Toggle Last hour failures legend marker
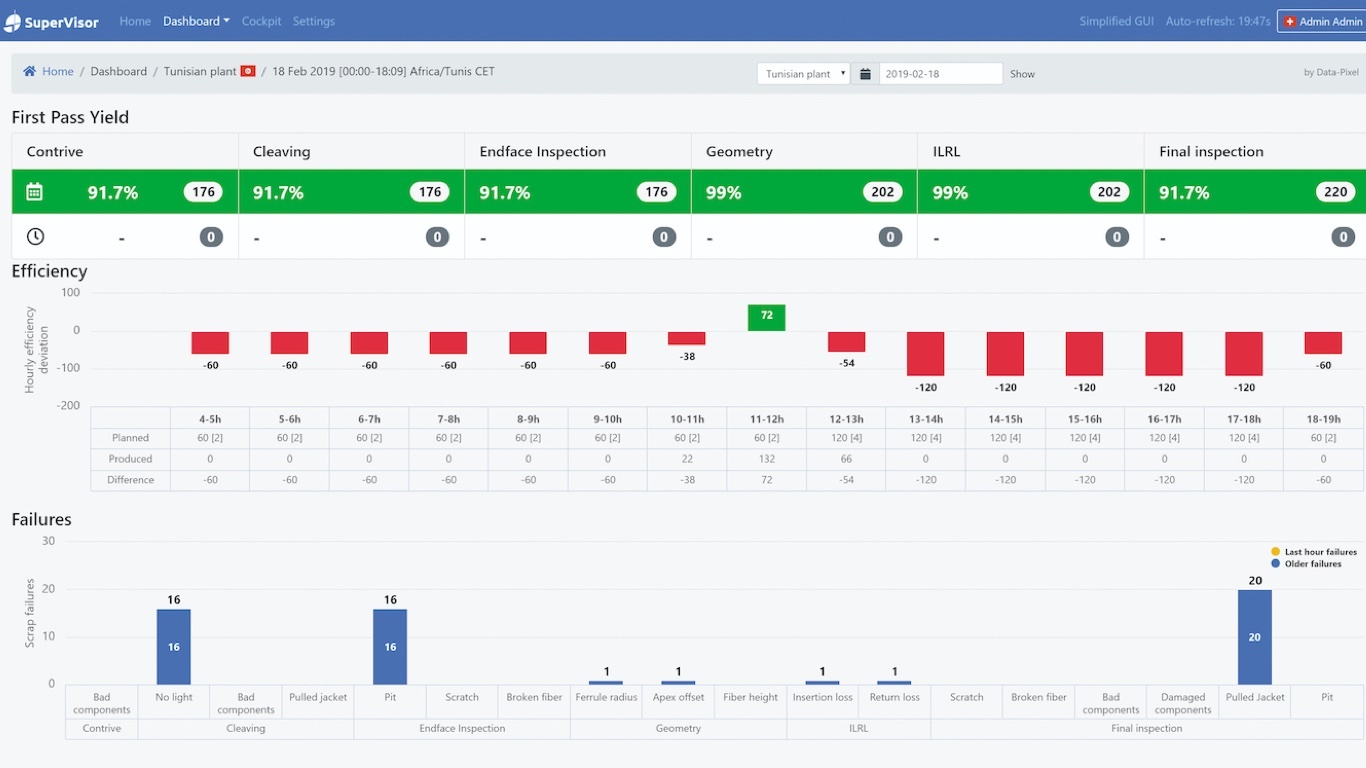 (1275, 552)
